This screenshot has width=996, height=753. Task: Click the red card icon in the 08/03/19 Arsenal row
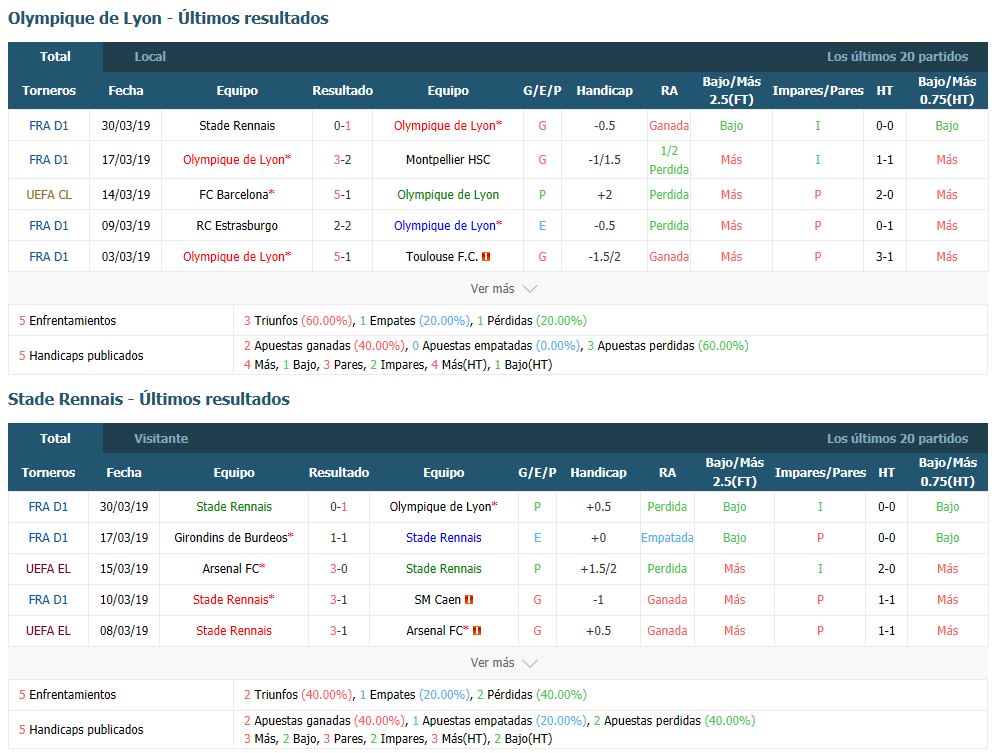click(x=477, y=630)
